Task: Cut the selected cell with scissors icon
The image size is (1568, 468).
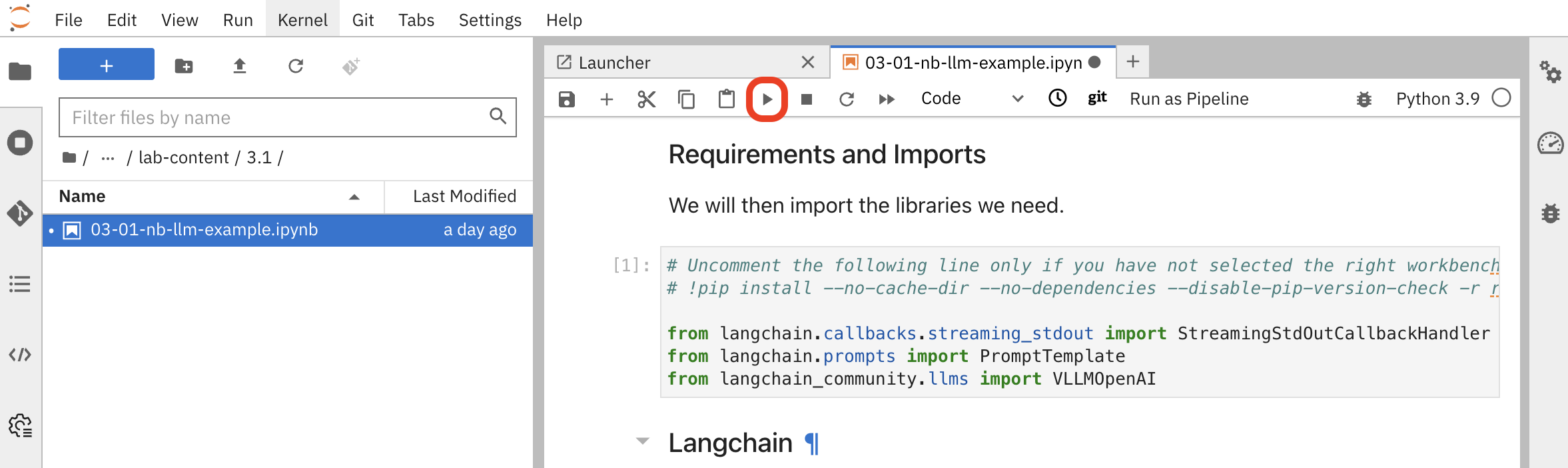Action: [x=646, y=99]
